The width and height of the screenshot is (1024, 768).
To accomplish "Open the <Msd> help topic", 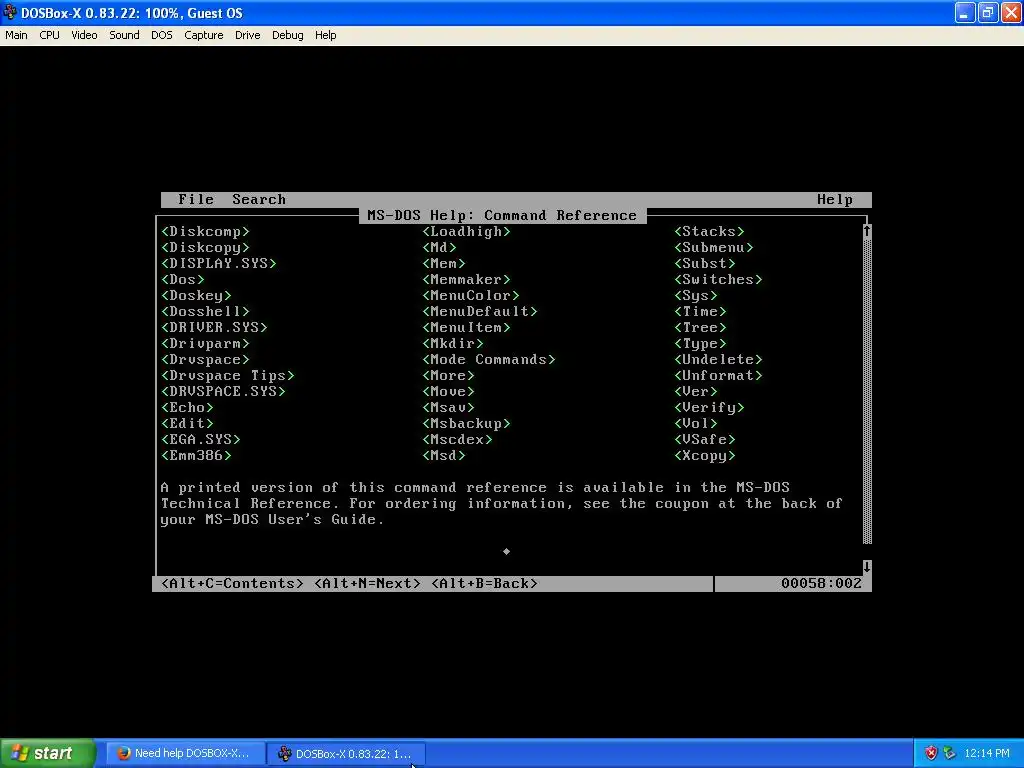I will 444,455.
